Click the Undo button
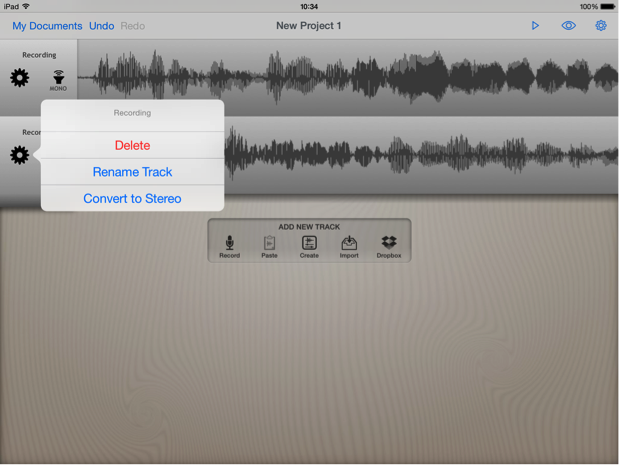Screen dimensions: 619x465 101,26
